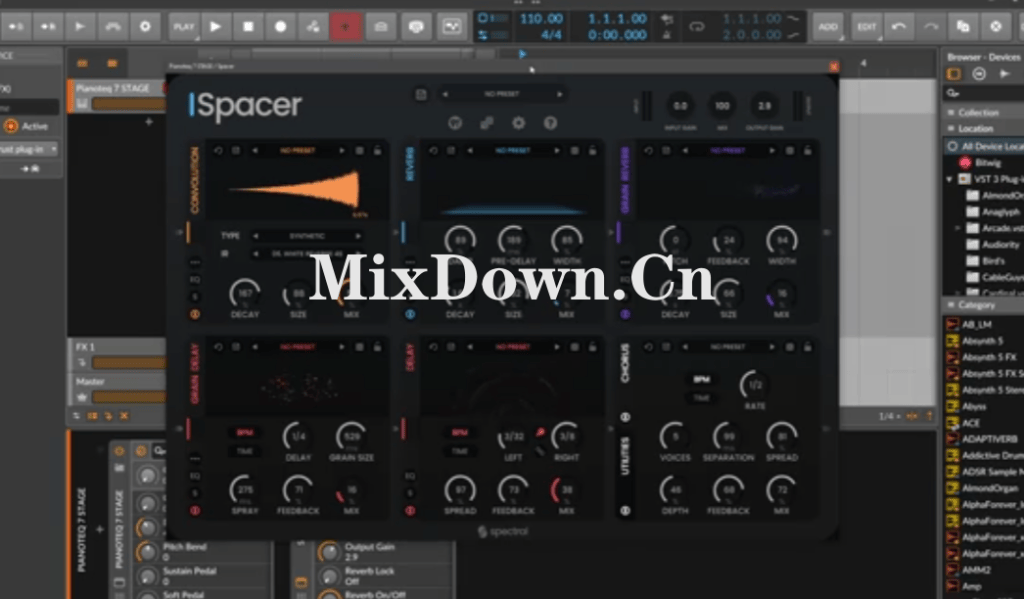Toggle BPM sync in the Grain Delay module

(x=244, y=433)
